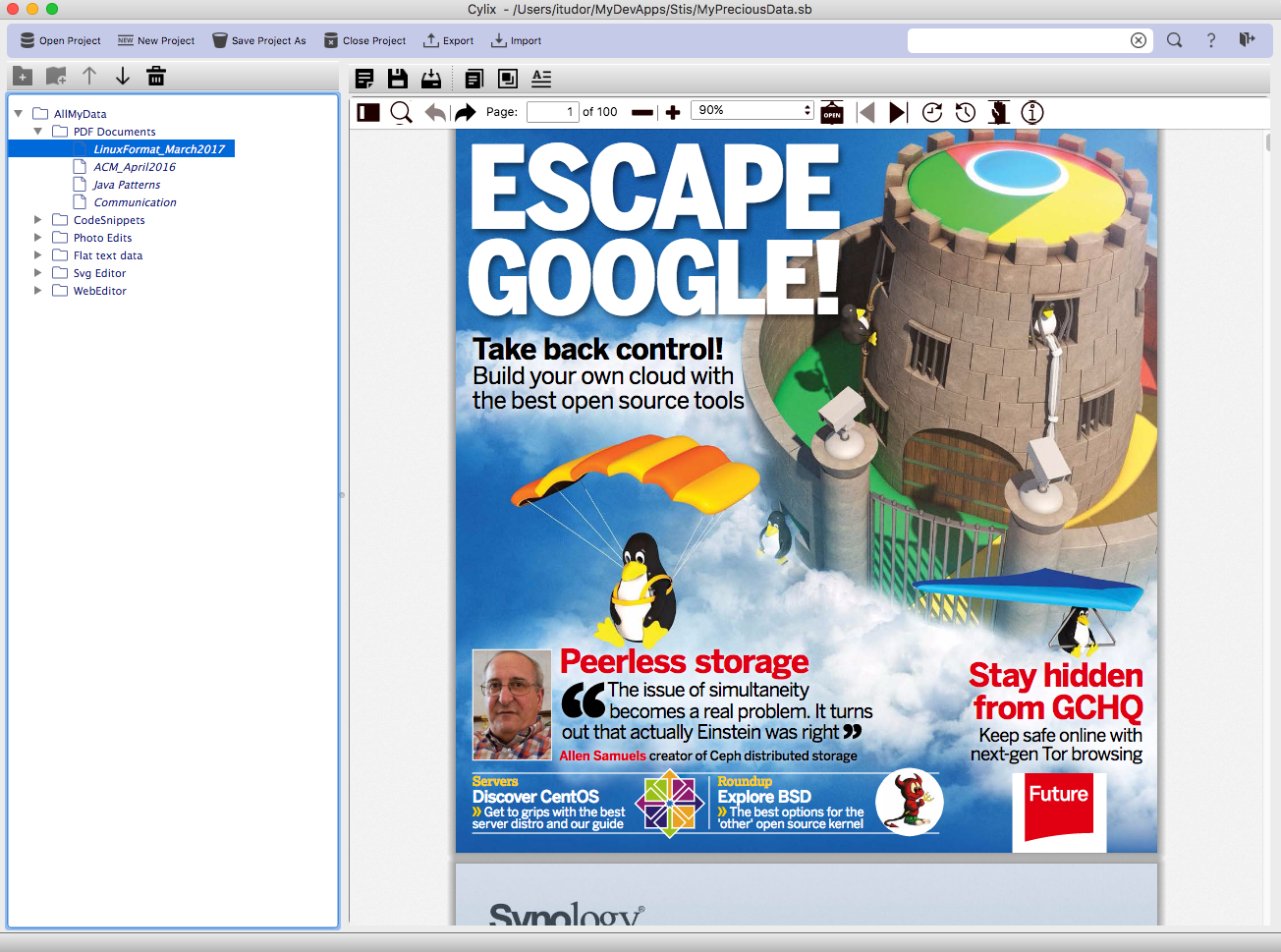Image resolution: width=1281 pixels, height=952 pixels.
Task: Select the Communication document
Action: click(136, 202)
